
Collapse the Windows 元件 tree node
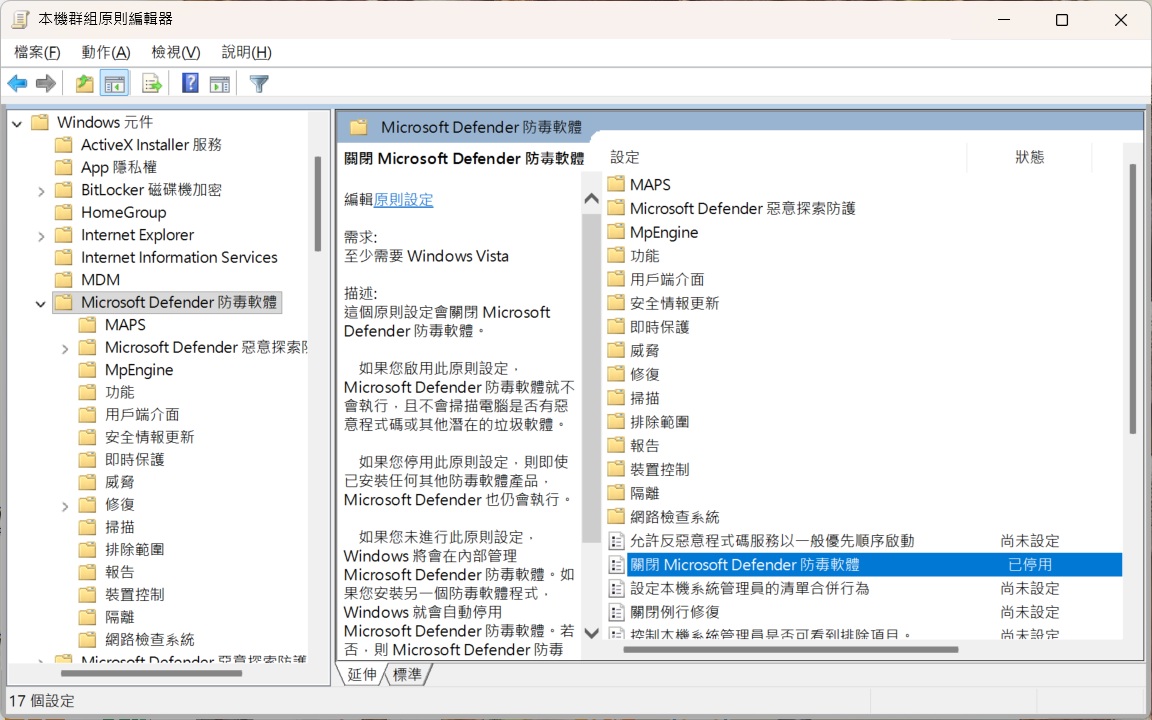pyautogui.click(x=17, y=123)
